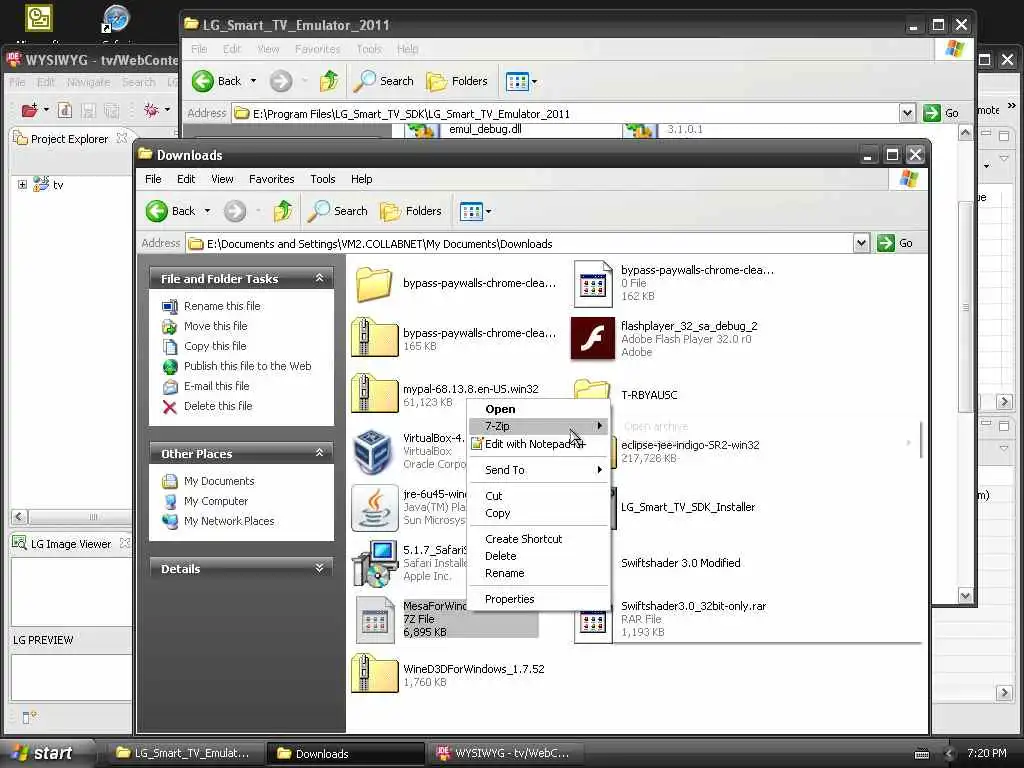Image resolution: width=1024 pixels, height=768 pixels.
Task: Switch to WYSIWYG taskbar button
Action: click(504, 753)
